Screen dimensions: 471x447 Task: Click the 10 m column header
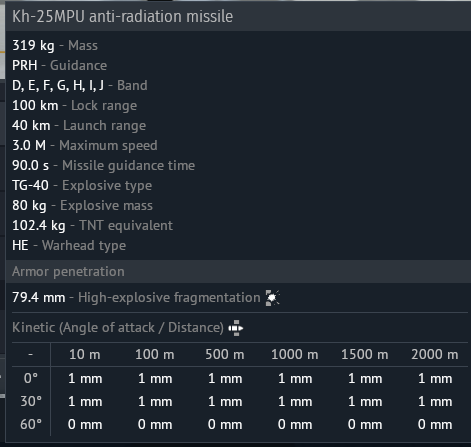click(85, 354)
